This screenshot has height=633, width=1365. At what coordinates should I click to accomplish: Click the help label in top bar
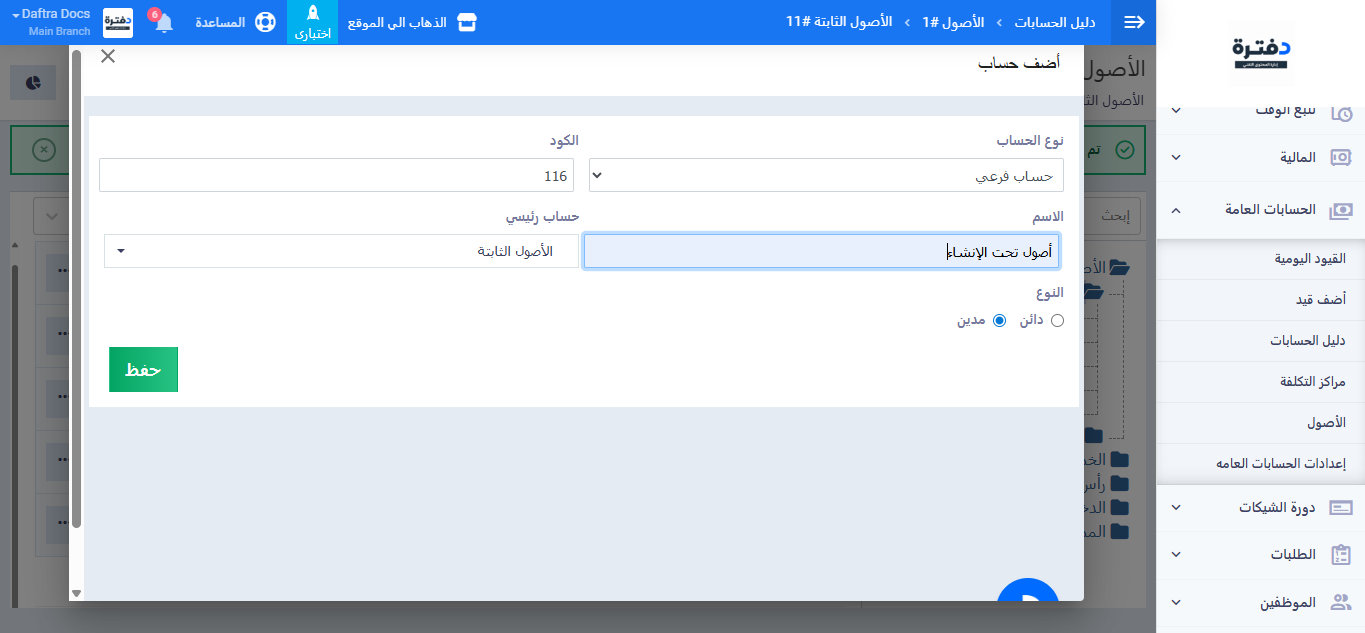pos(220,22)
